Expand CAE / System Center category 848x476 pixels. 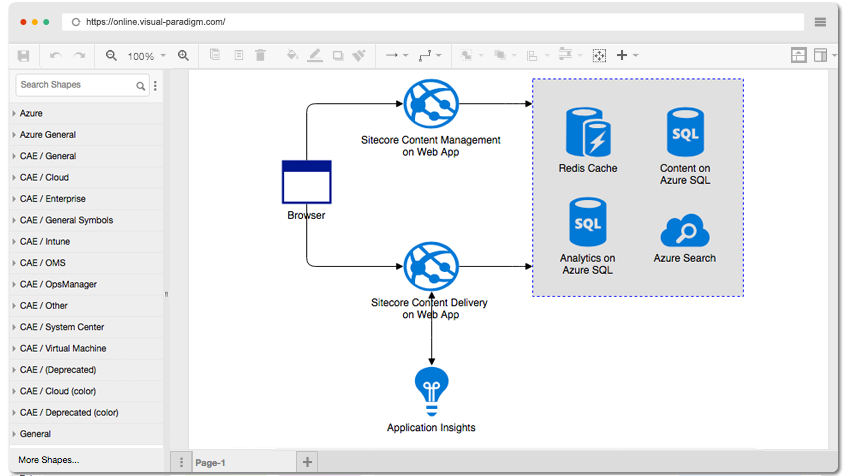click(x=87, y=327)
